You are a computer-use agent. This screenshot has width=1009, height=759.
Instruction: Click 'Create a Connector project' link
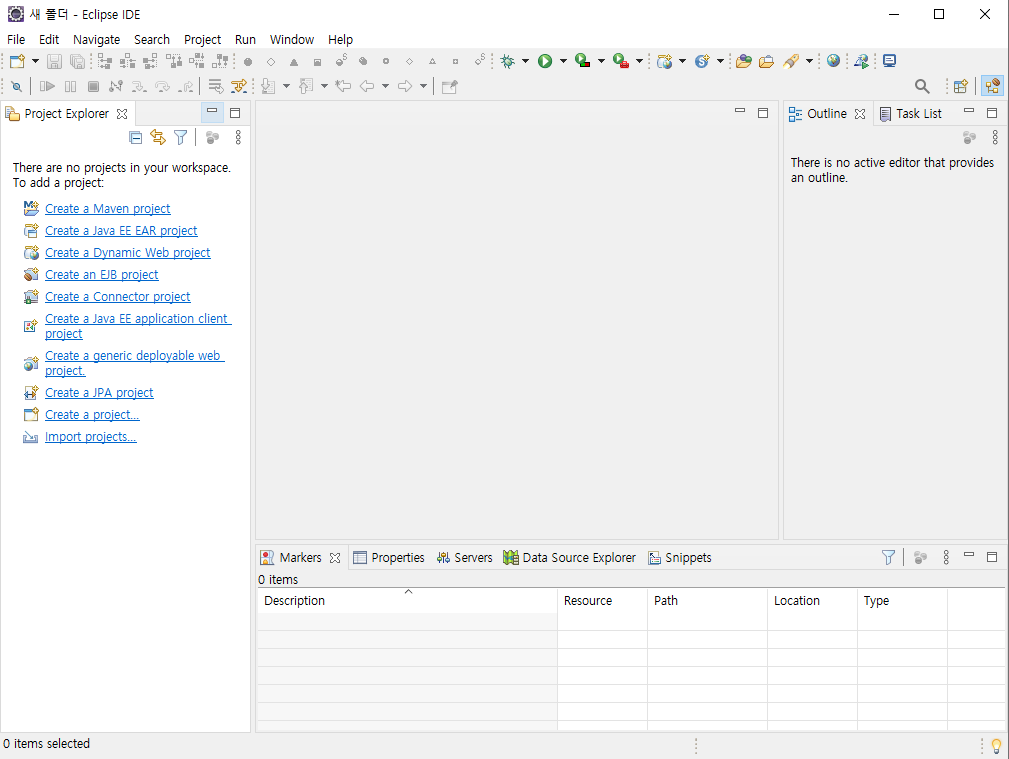118,296
